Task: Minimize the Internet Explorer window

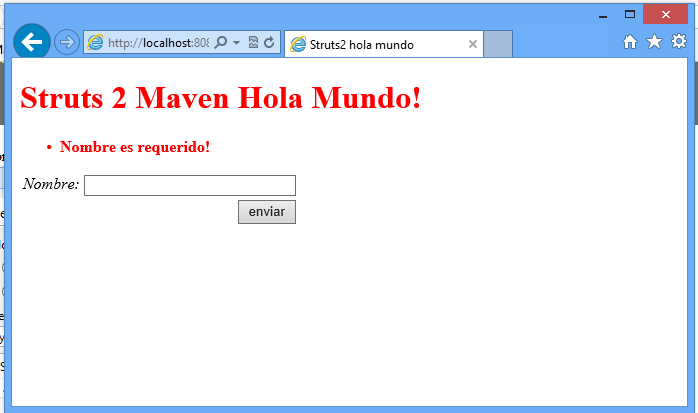Action: 603,15
